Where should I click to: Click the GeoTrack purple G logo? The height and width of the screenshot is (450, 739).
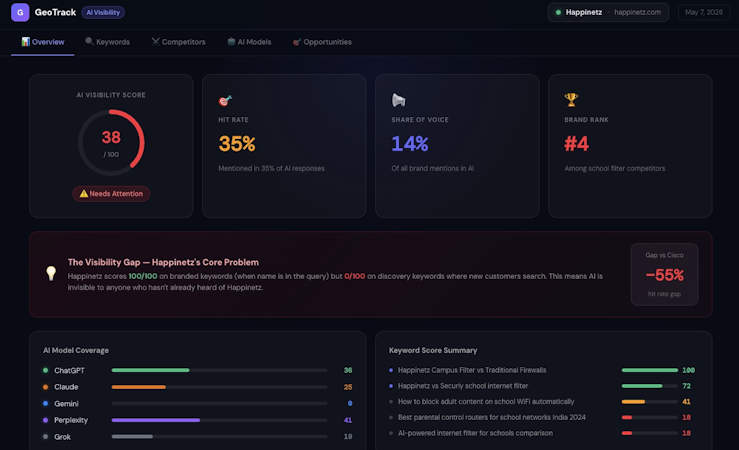click(x=20, y=13)
